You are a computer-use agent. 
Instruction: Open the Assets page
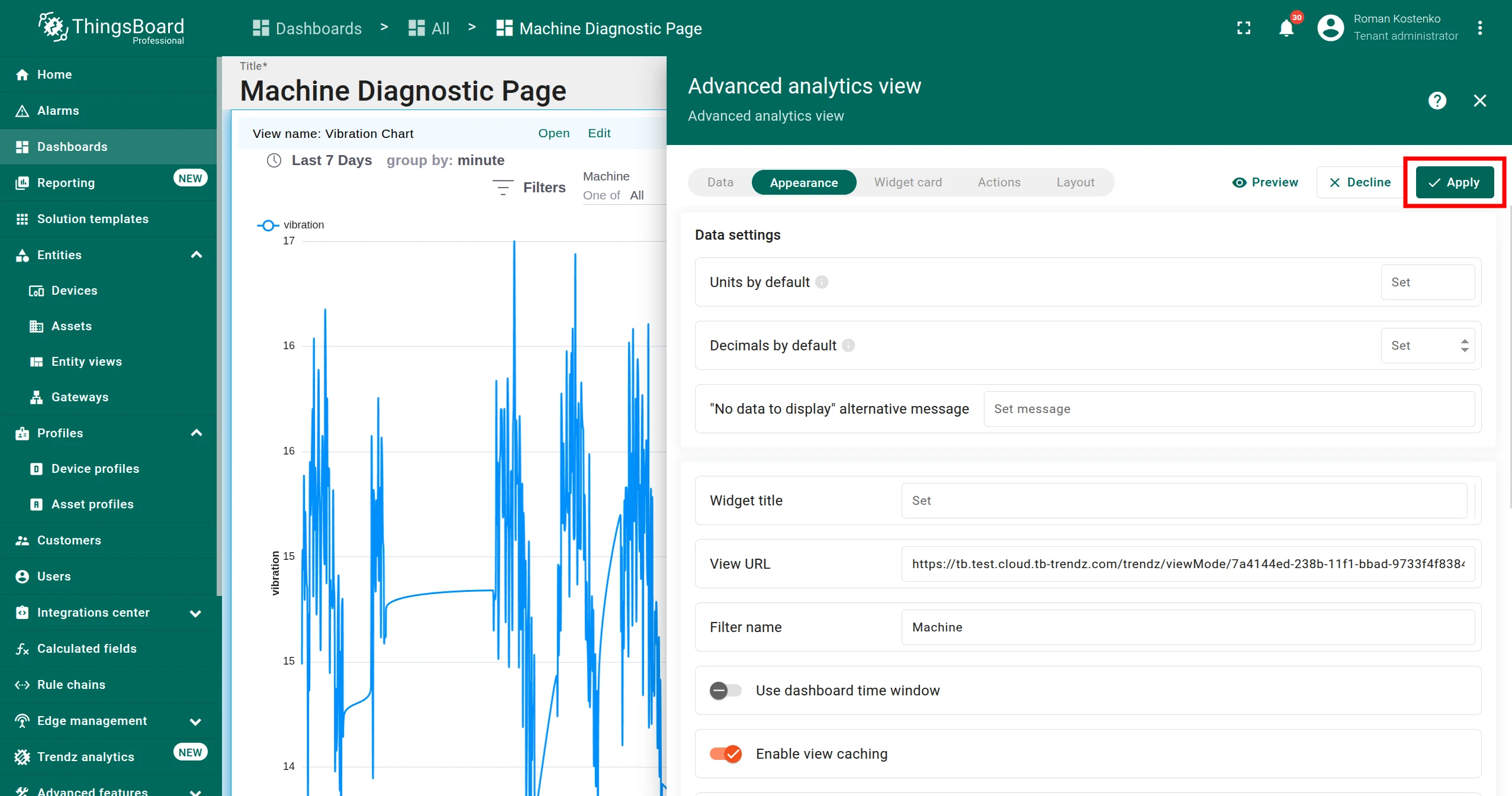point(108,326)
